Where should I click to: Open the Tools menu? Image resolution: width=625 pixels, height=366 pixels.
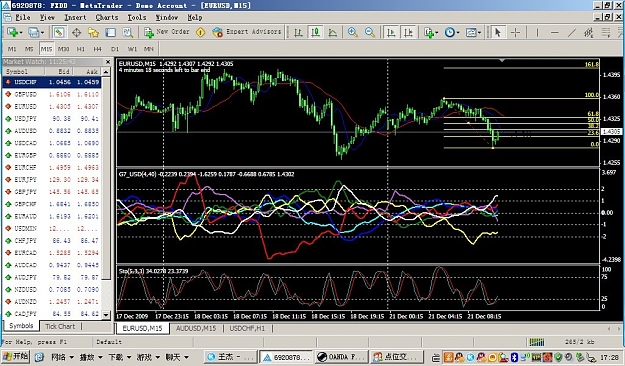tap(137, 18)
